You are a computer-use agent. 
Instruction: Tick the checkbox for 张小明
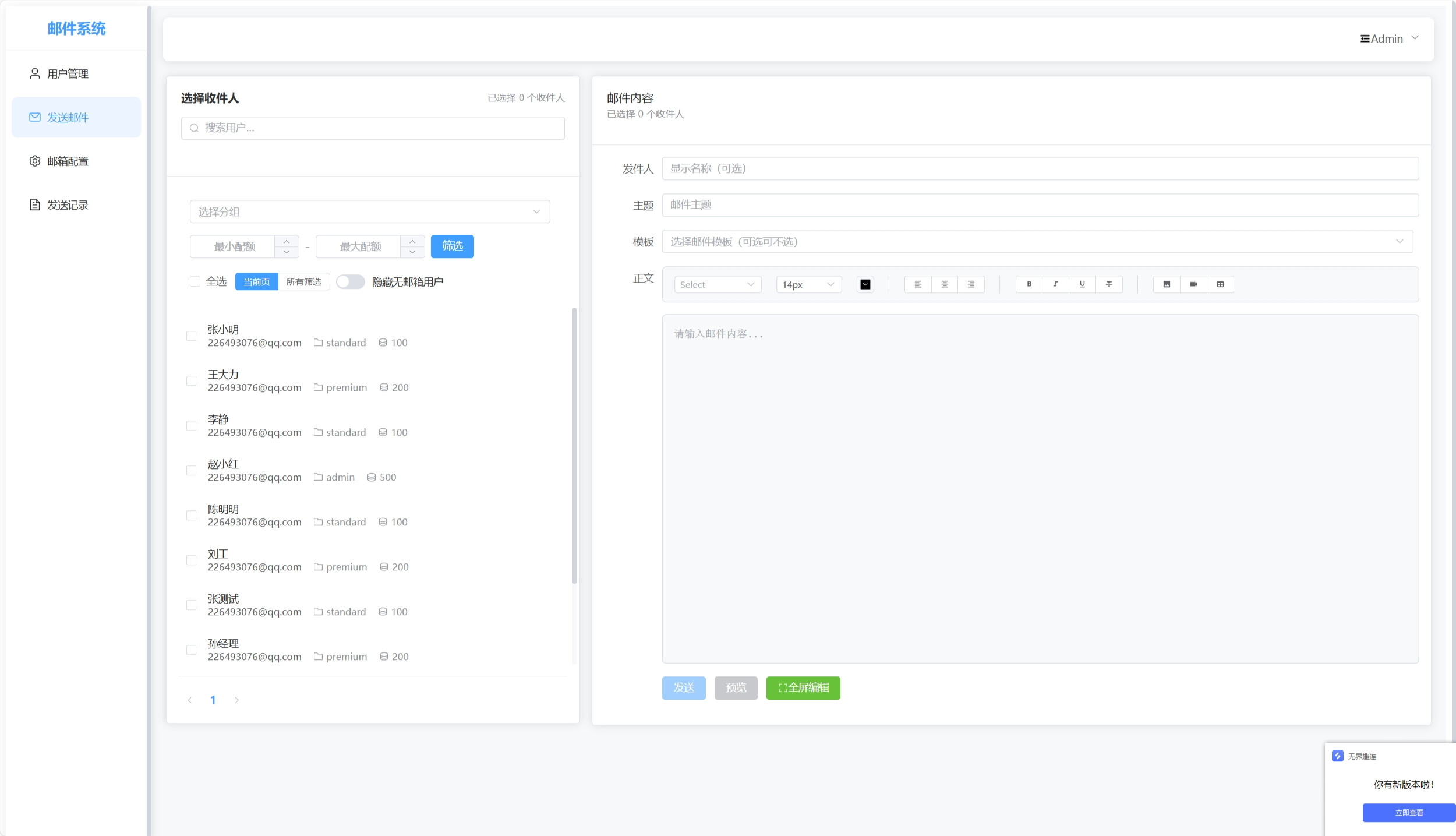[191, 336]
